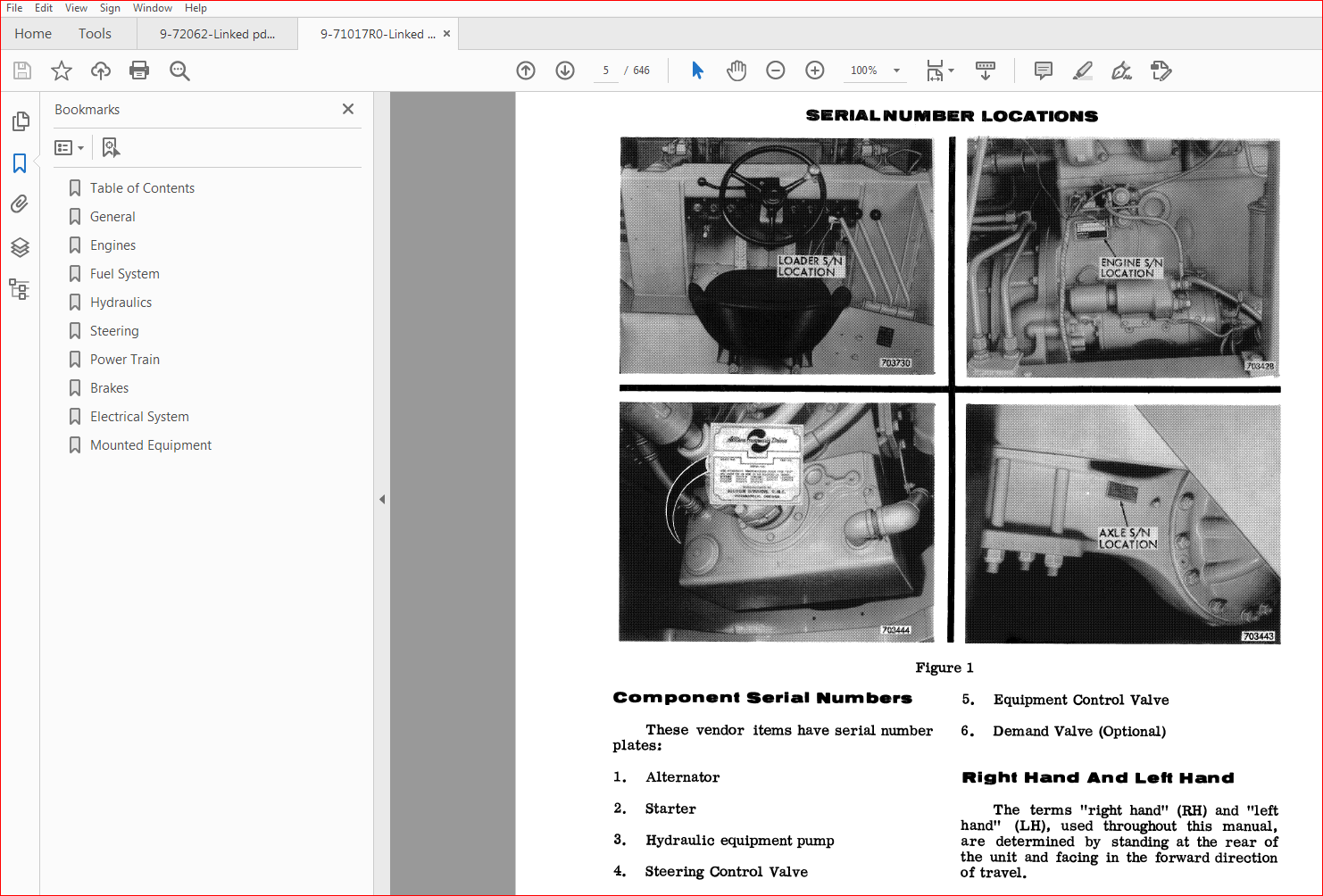The height and width of the screenshot is (896, 1323).
Task: Open the Electrical System bookmark
Action: 139,417
